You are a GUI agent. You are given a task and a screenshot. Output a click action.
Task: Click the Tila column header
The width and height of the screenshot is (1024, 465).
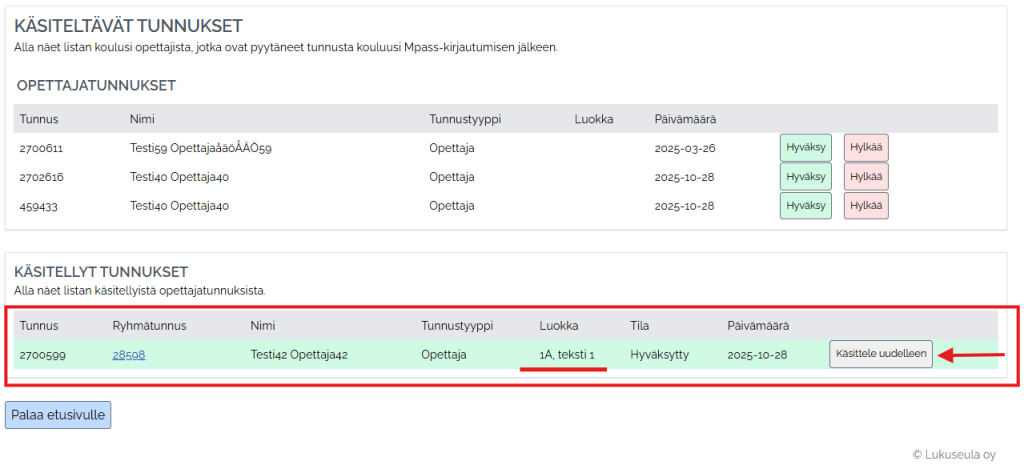click(x=640, y=326)
